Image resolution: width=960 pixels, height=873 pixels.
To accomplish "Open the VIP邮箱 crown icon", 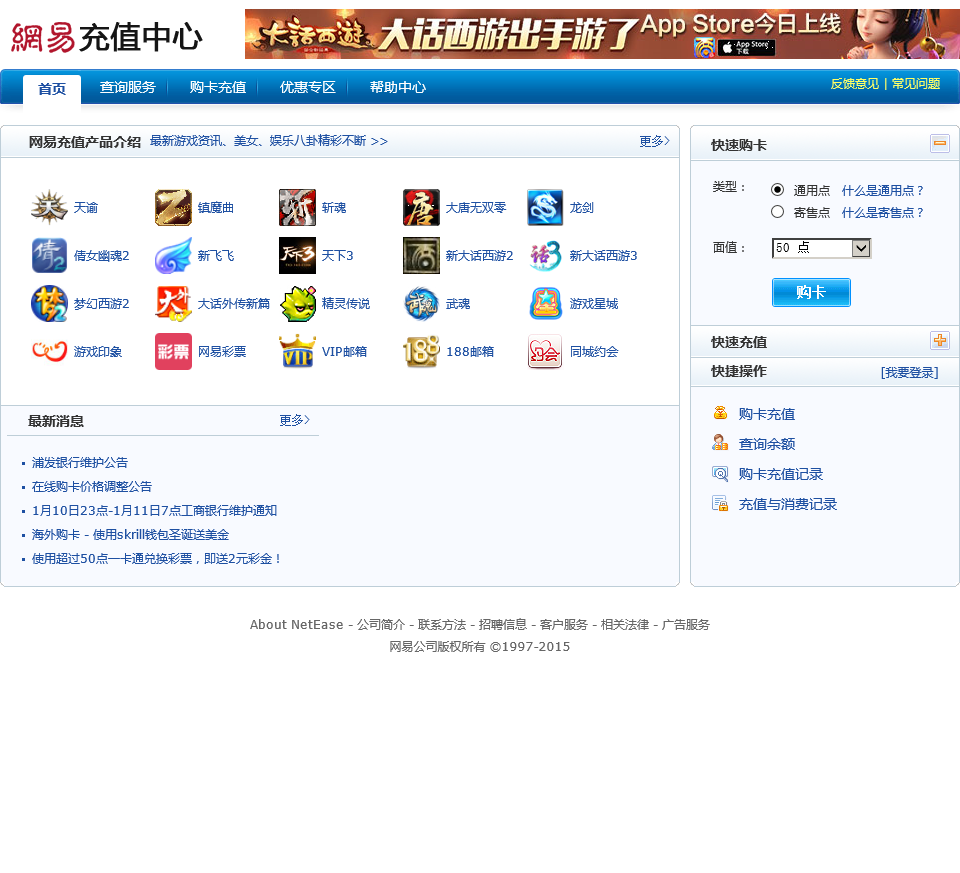I will tap(298, 351).
